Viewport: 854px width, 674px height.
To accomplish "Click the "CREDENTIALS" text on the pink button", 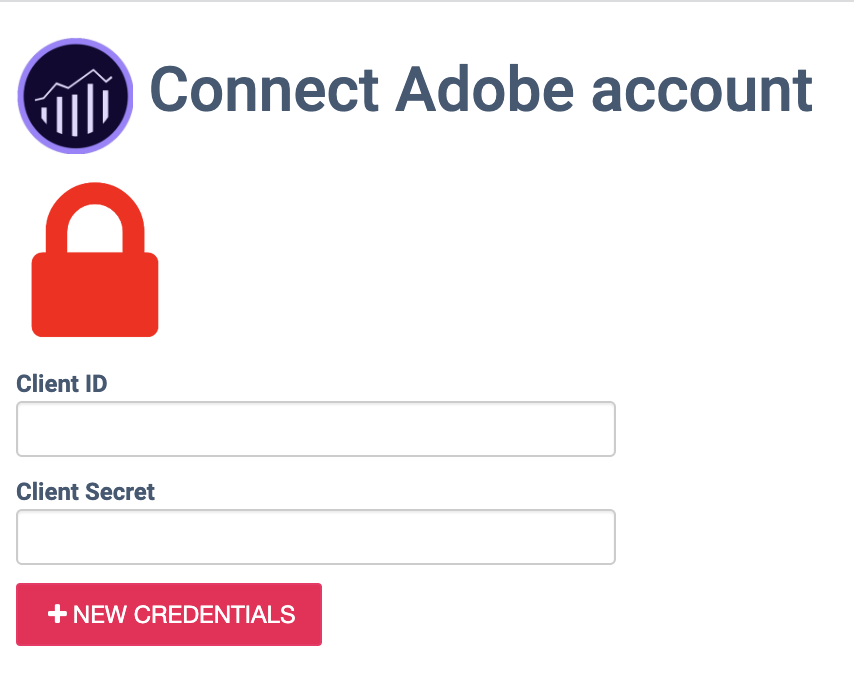I will pos(215,614).
